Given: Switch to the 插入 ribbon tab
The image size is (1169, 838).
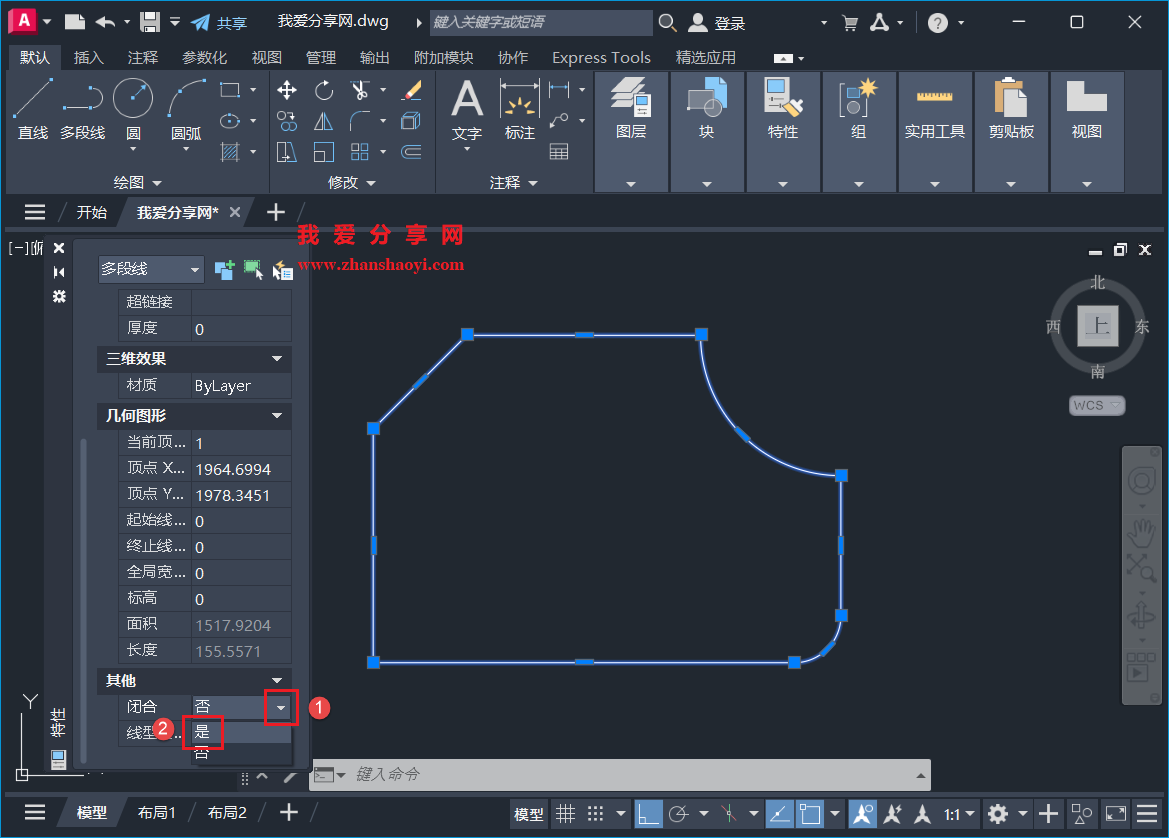Looking at the screenshot, I should pyautogui.click(x=89, y=57).
